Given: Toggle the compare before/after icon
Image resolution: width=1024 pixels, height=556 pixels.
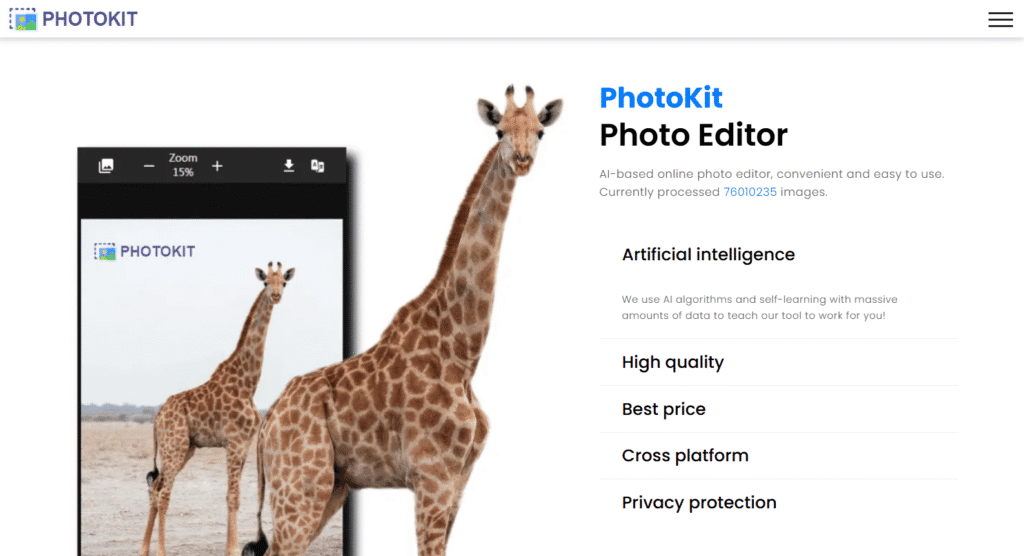Looking at the screenshot, I should coord(318,166).
